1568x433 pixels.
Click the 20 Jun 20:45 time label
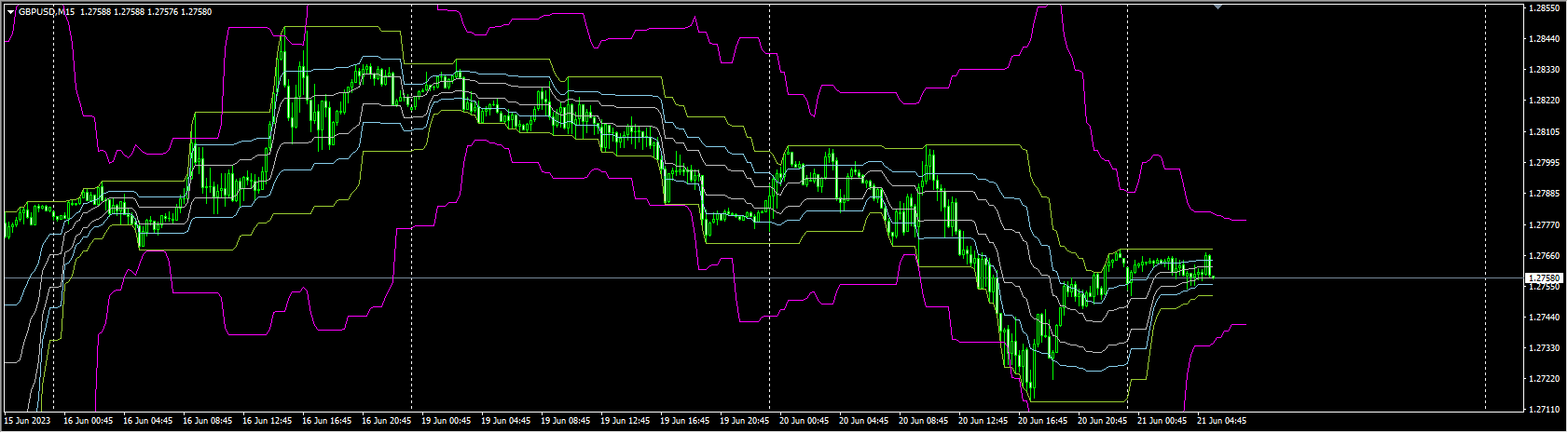pos(1102,421)
